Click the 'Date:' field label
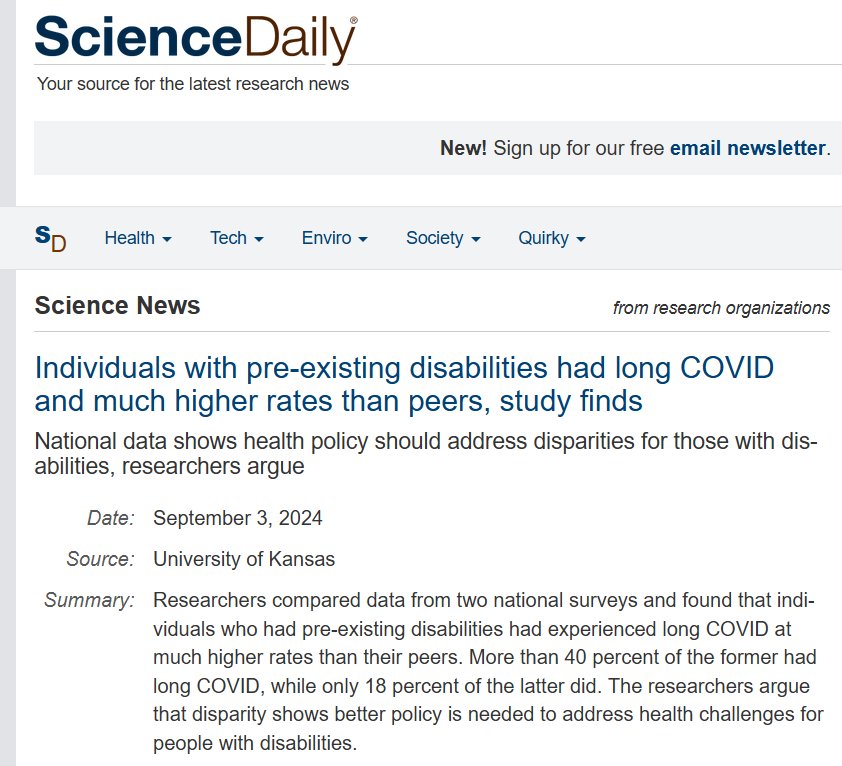 110,518
